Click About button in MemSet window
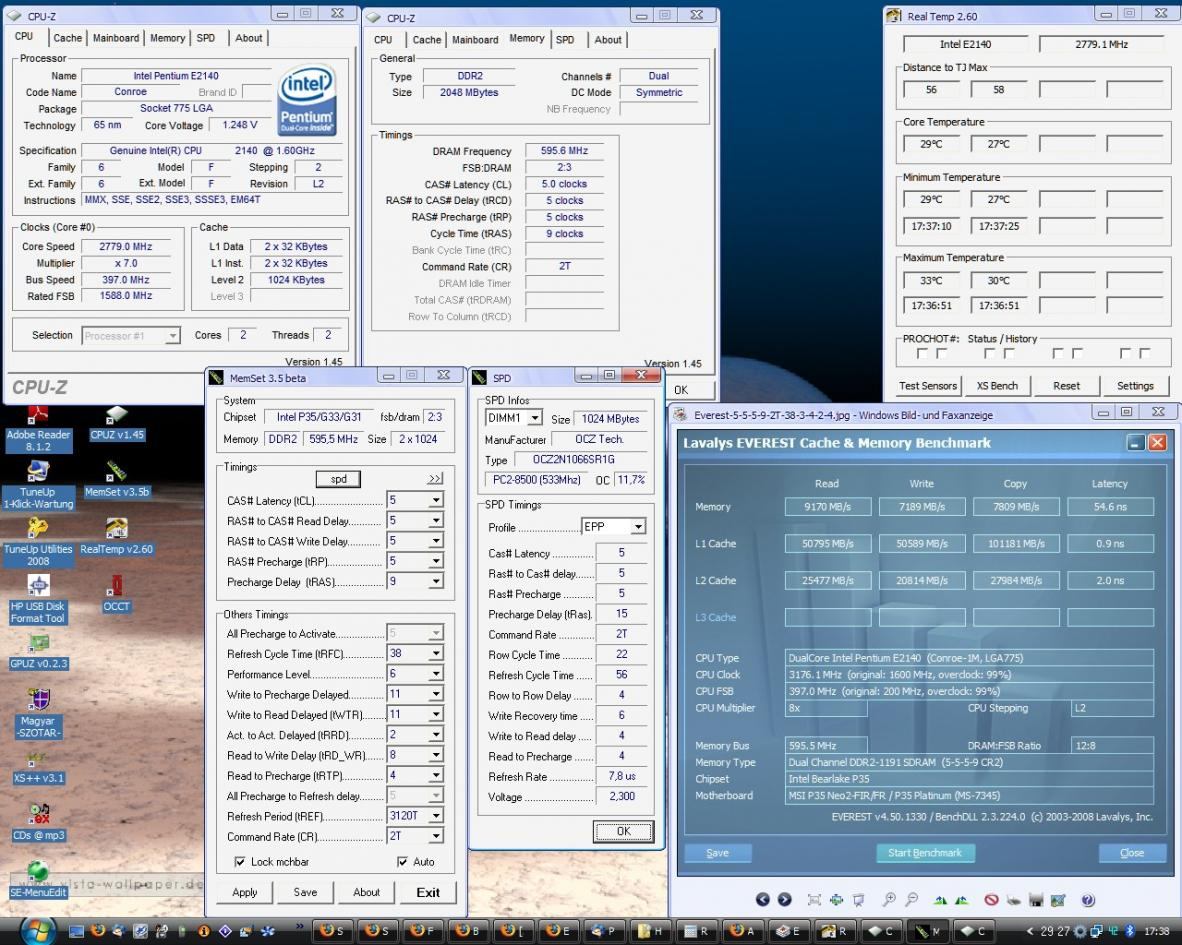 coord(366,892)
